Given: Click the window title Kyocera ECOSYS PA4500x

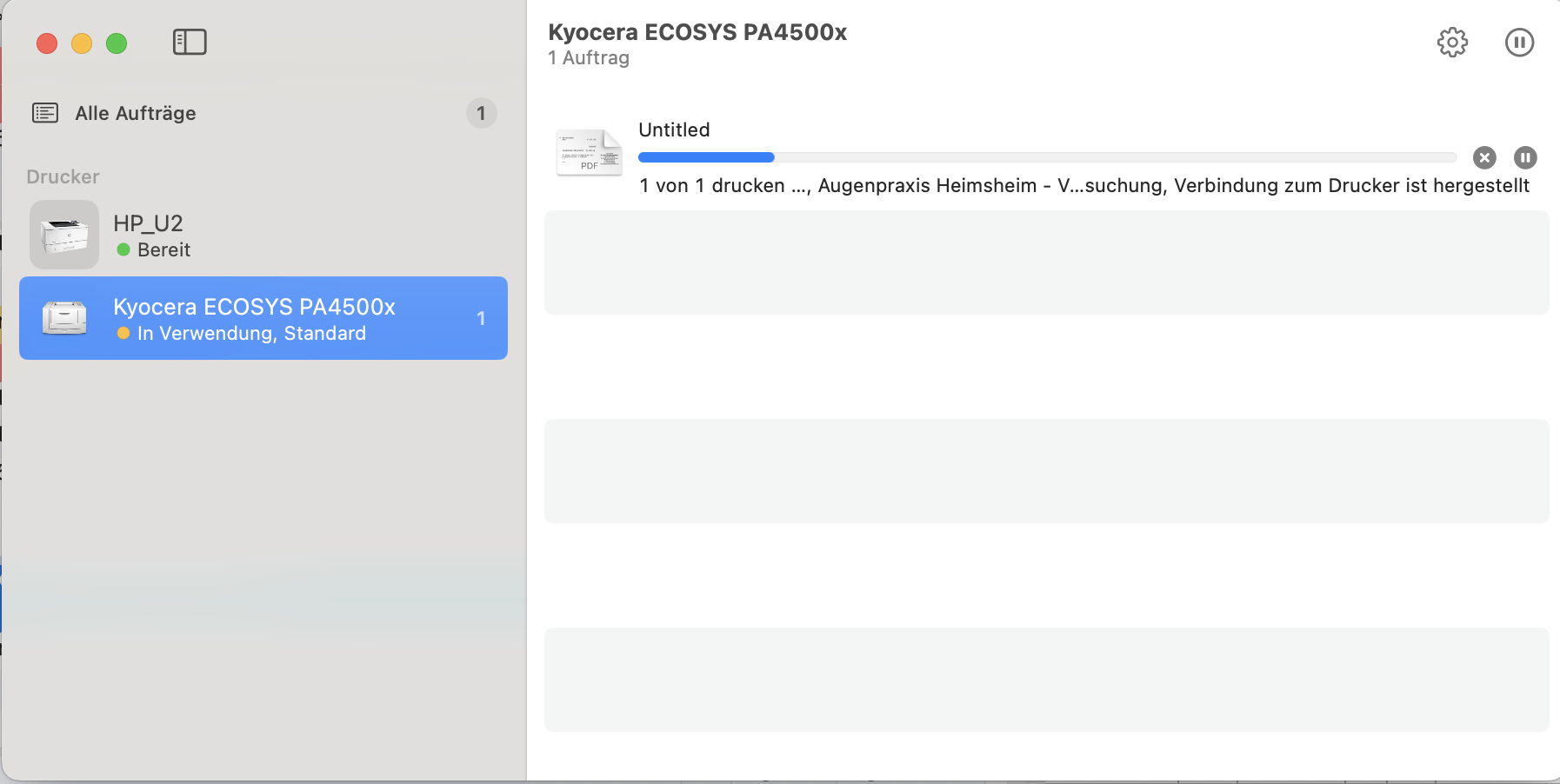Looking at the screenshot, I should click(697, 32).
